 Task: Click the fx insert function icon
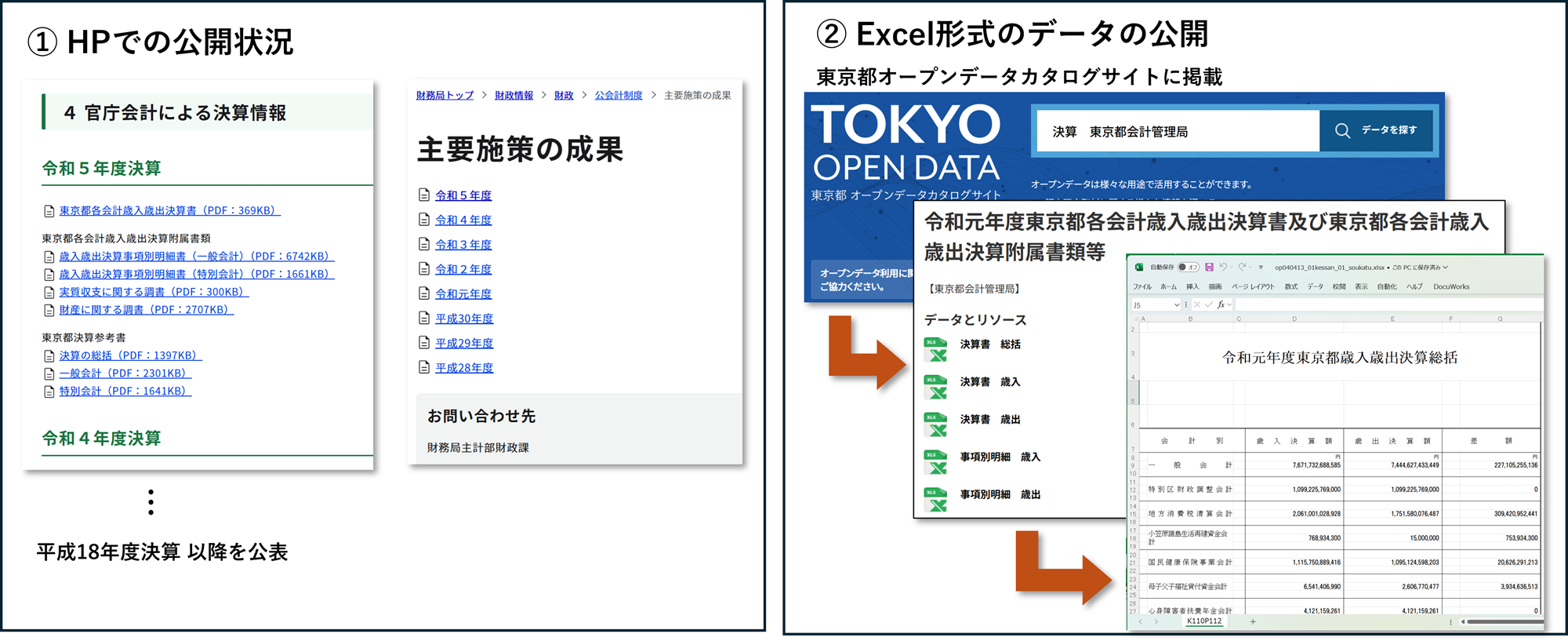click(x=1221, y=304)
